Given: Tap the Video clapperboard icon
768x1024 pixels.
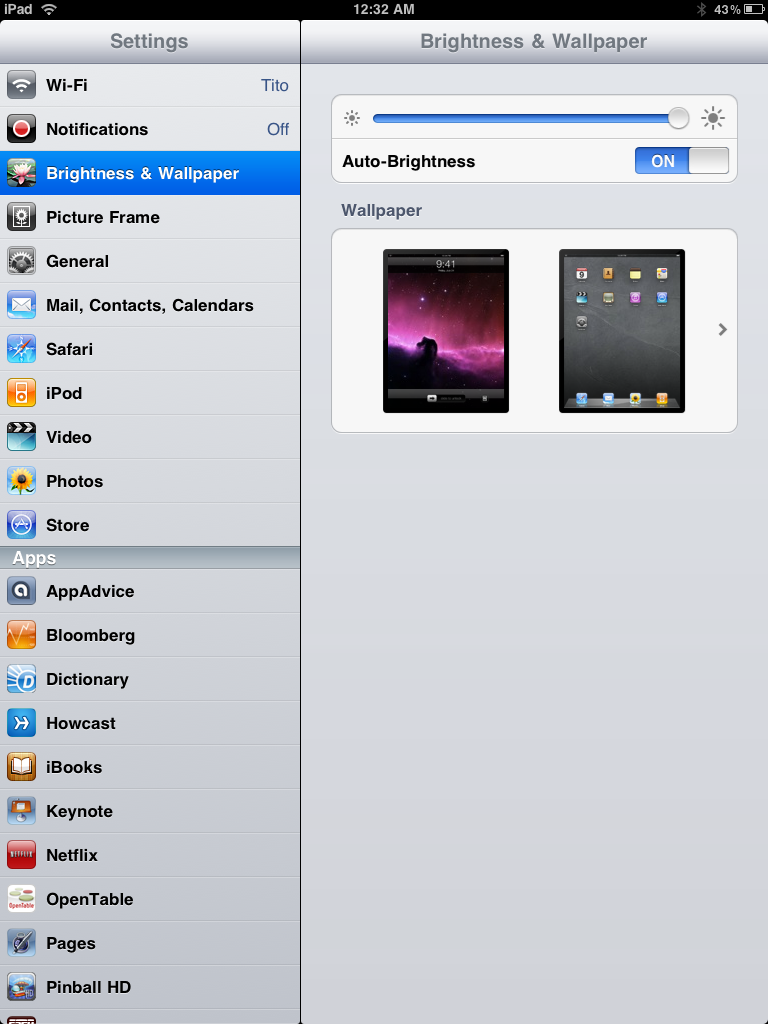Looking at the screenshot, I should (22, 437).
